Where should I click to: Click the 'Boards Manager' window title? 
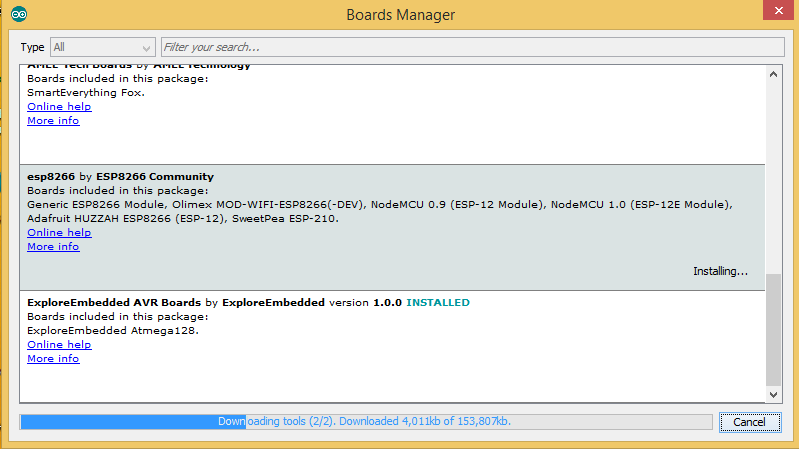(401, 15)
